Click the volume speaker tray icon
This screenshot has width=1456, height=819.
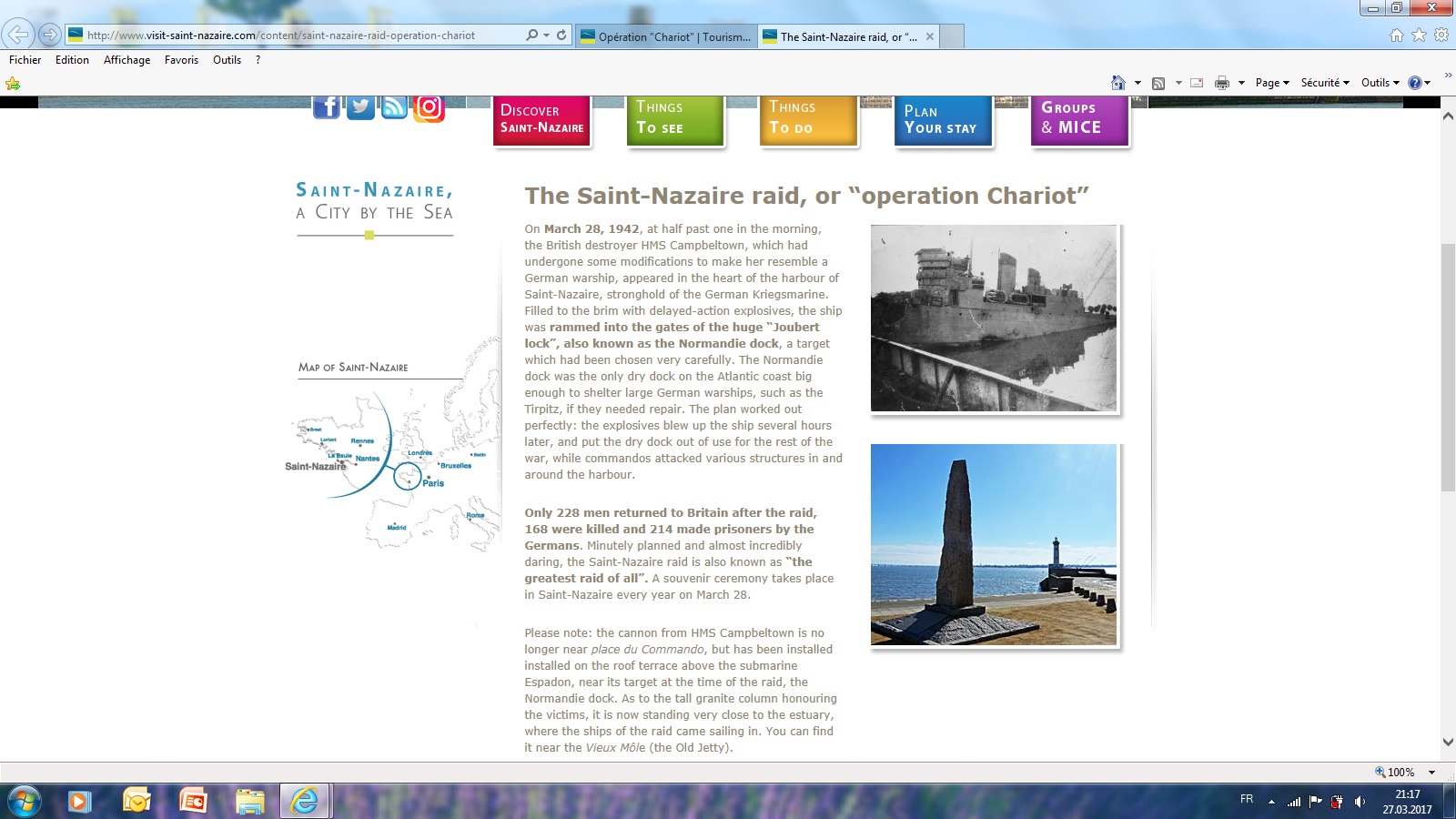coord(1360,802)
